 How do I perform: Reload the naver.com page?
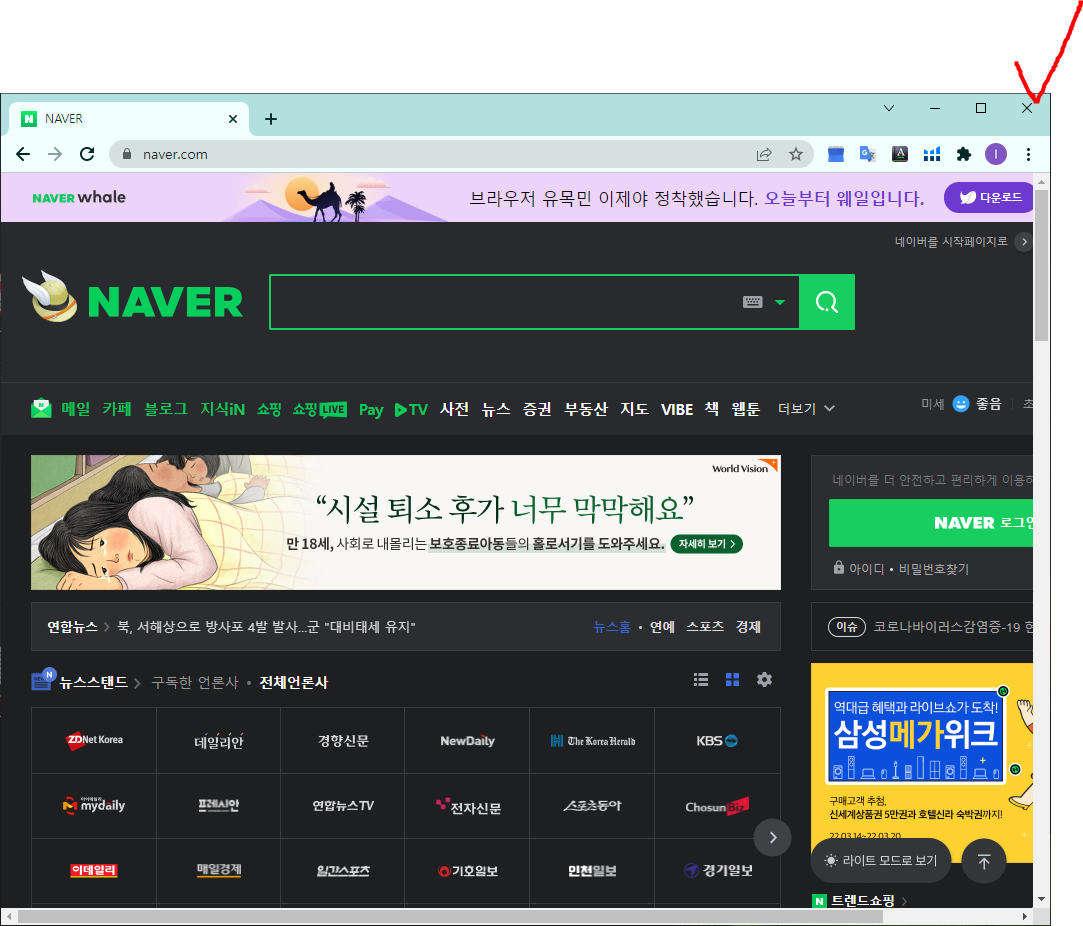(87, 154)
